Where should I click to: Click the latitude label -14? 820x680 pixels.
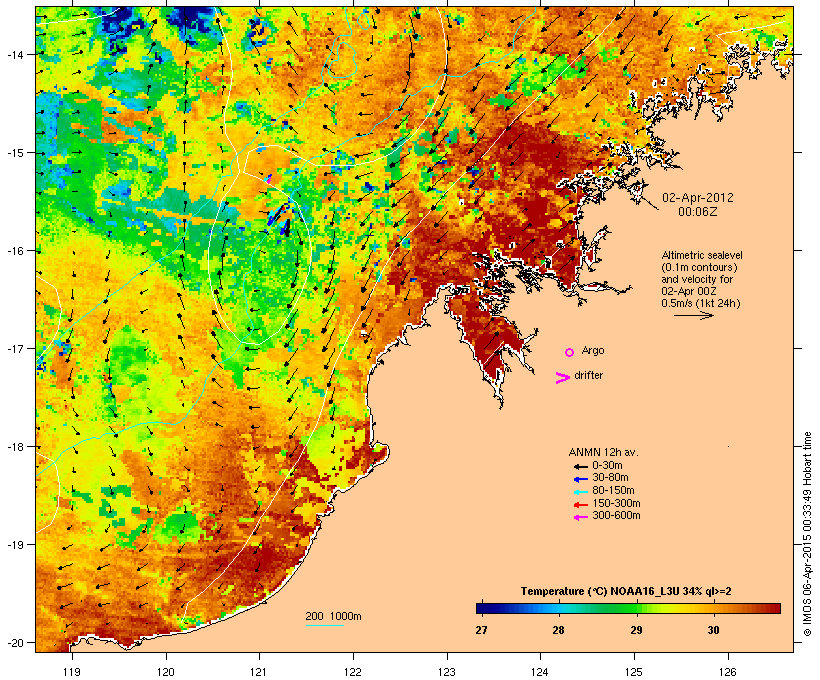pos(14,54)
